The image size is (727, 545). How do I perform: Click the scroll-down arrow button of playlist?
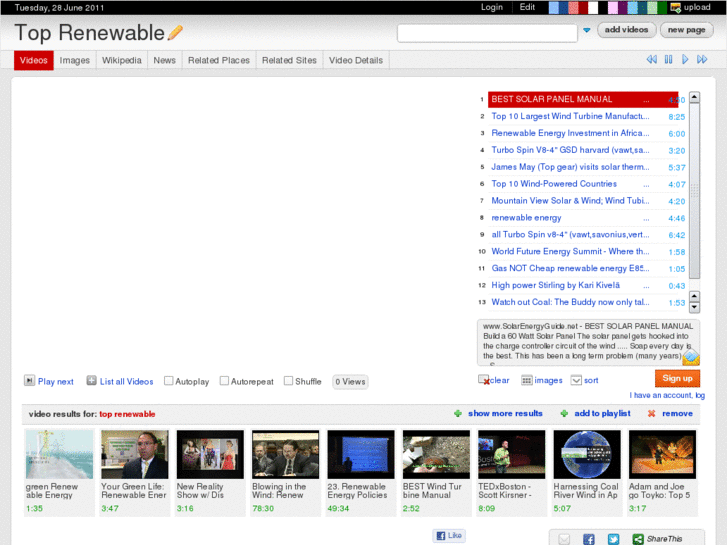click(x=694, y=307)
